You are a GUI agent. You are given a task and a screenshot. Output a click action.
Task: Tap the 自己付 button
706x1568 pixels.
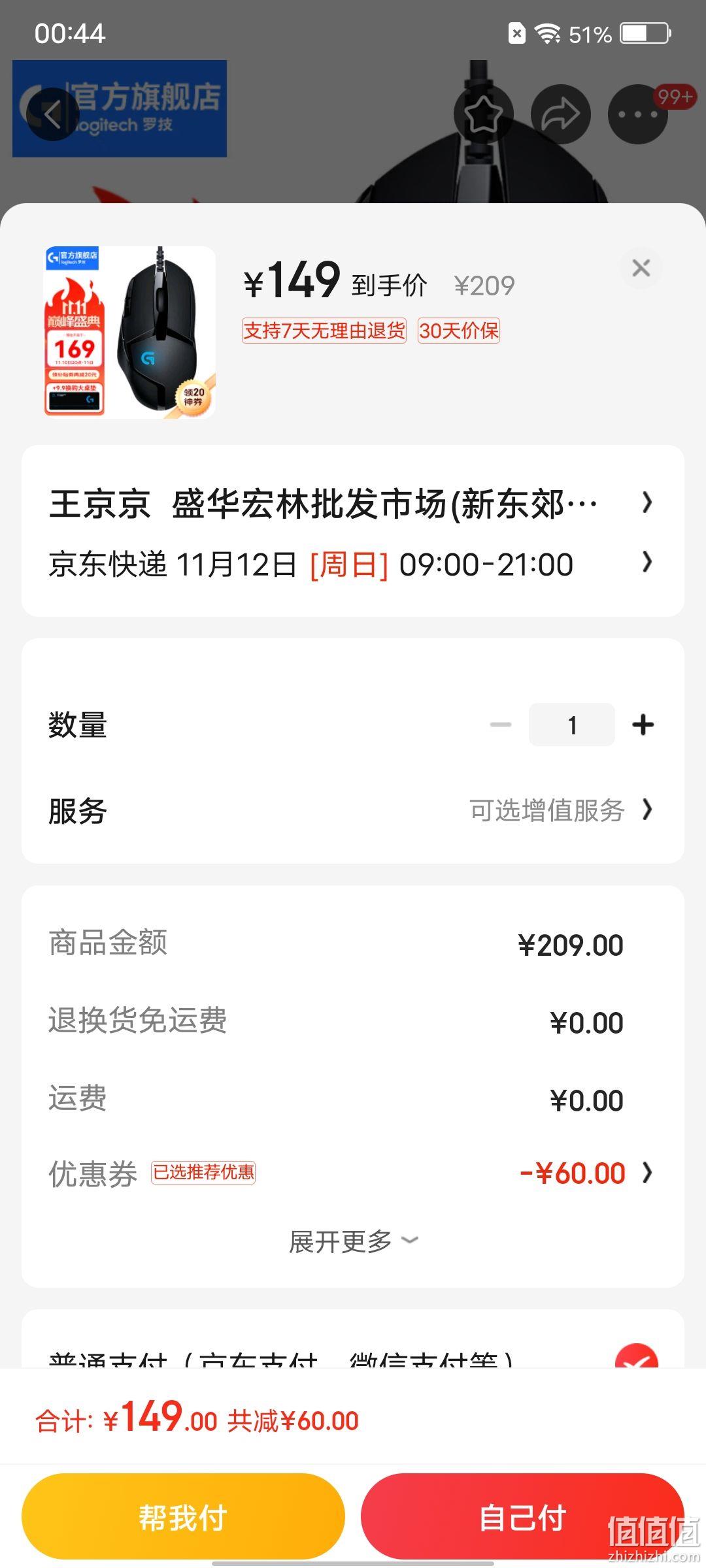(522, 1516)
